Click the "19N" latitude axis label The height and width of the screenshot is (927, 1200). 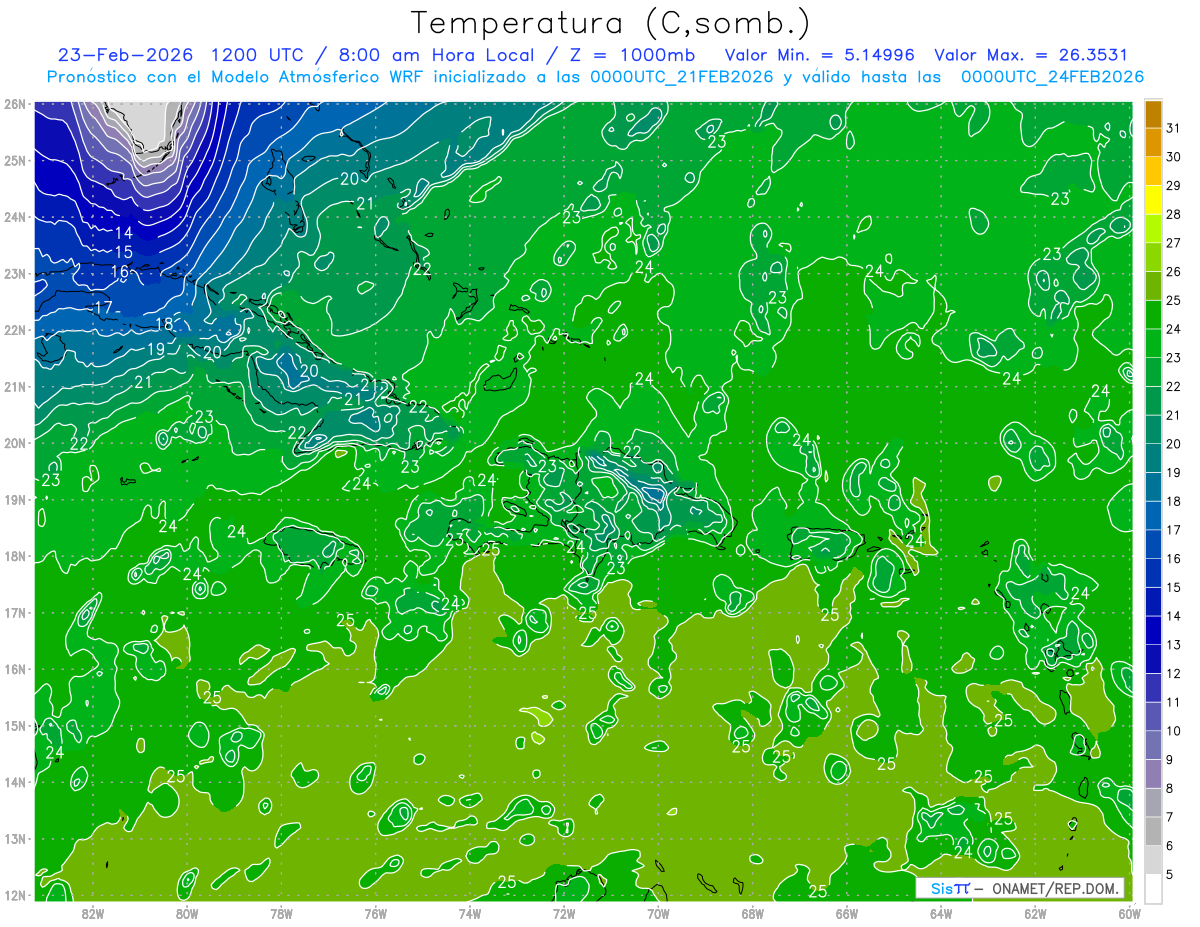(15, 500)
